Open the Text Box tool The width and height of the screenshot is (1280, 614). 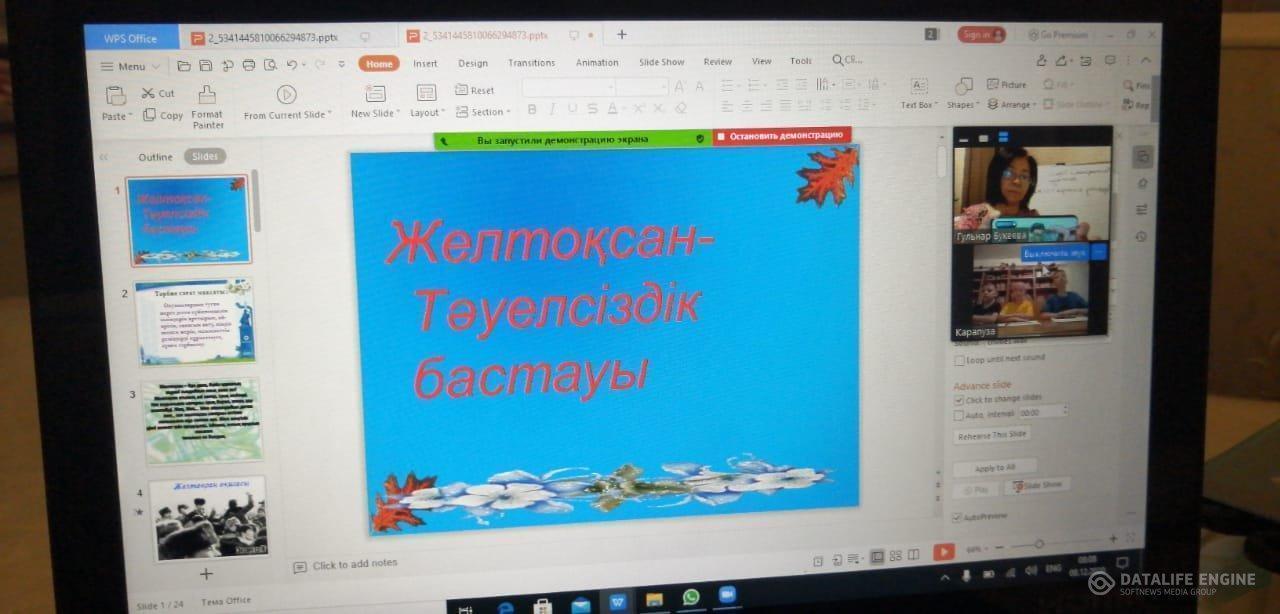point(917,96)
